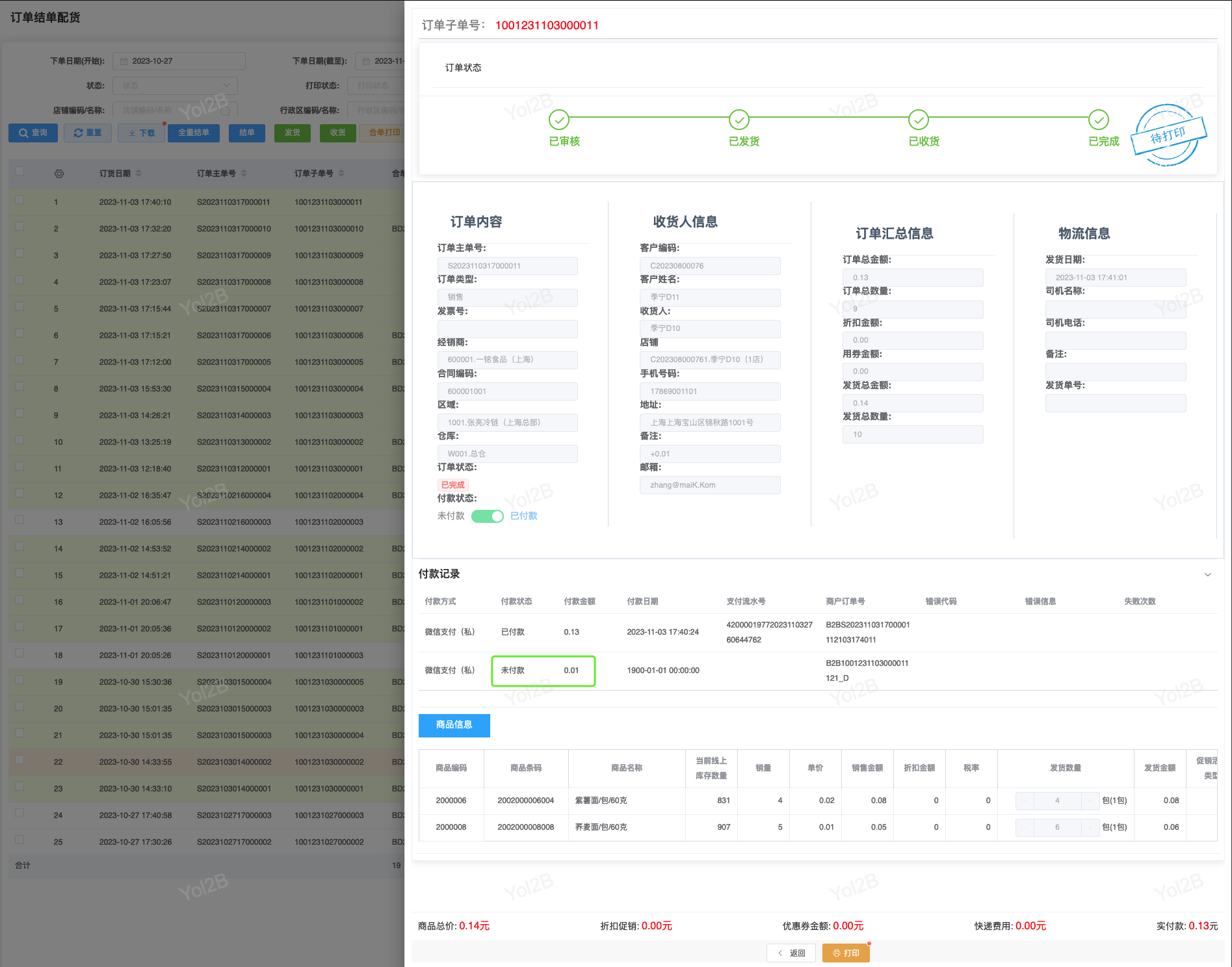Tick the checkbox for order 1001231103000007
The image size is (1232, 967).
(20, 306)
